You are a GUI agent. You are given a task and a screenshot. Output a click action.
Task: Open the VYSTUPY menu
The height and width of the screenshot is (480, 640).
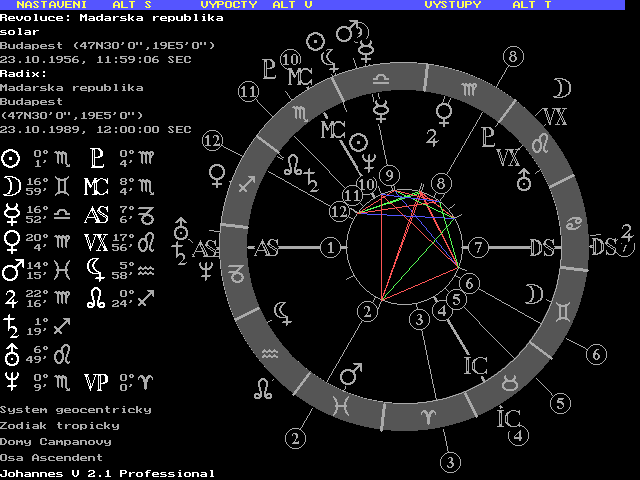452,5
